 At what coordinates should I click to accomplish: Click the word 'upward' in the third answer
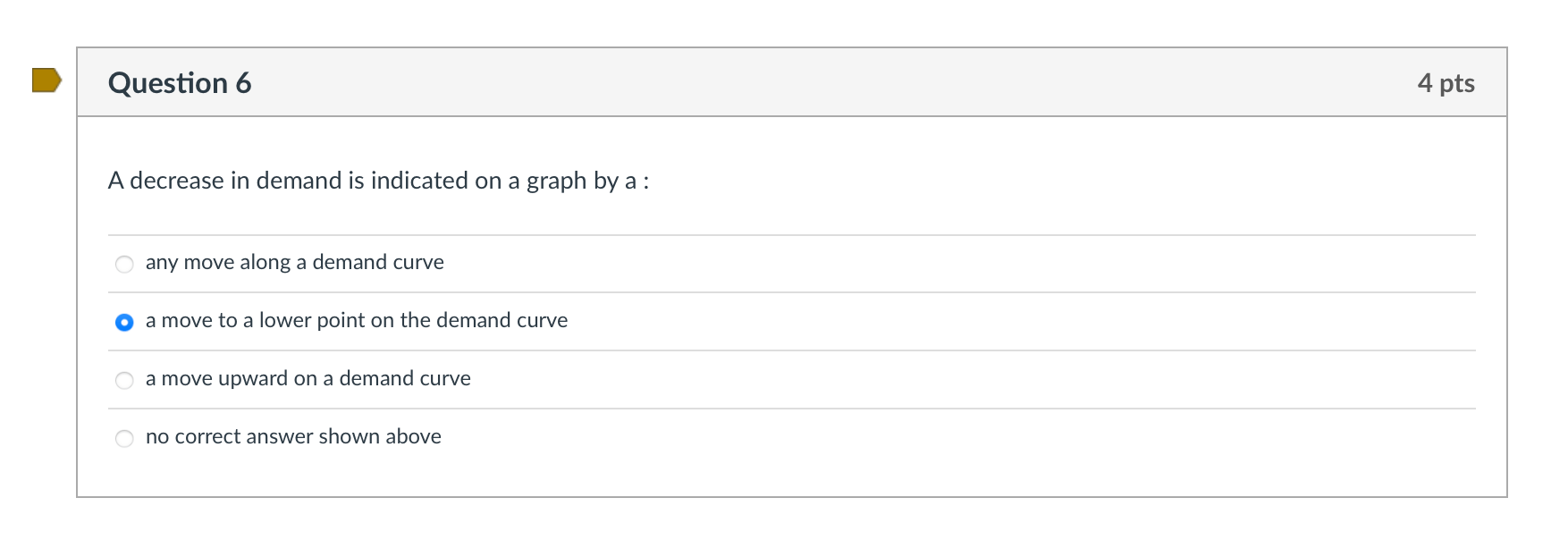[253, 378]
